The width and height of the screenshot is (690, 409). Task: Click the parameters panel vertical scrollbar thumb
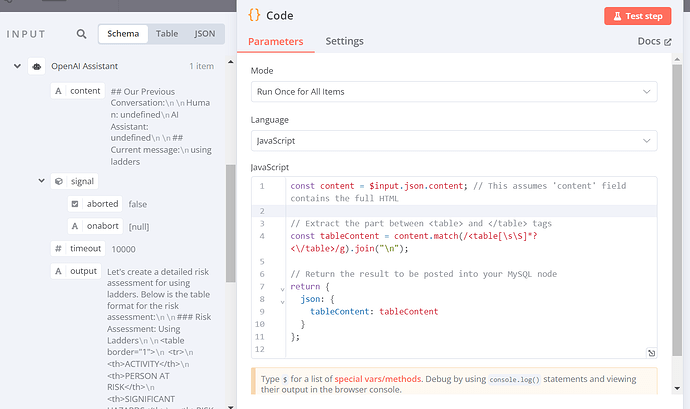click(x=677, y=210)
